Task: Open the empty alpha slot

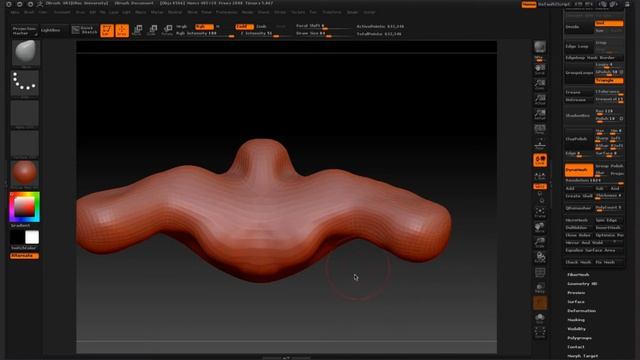Action: pos(24,113)
